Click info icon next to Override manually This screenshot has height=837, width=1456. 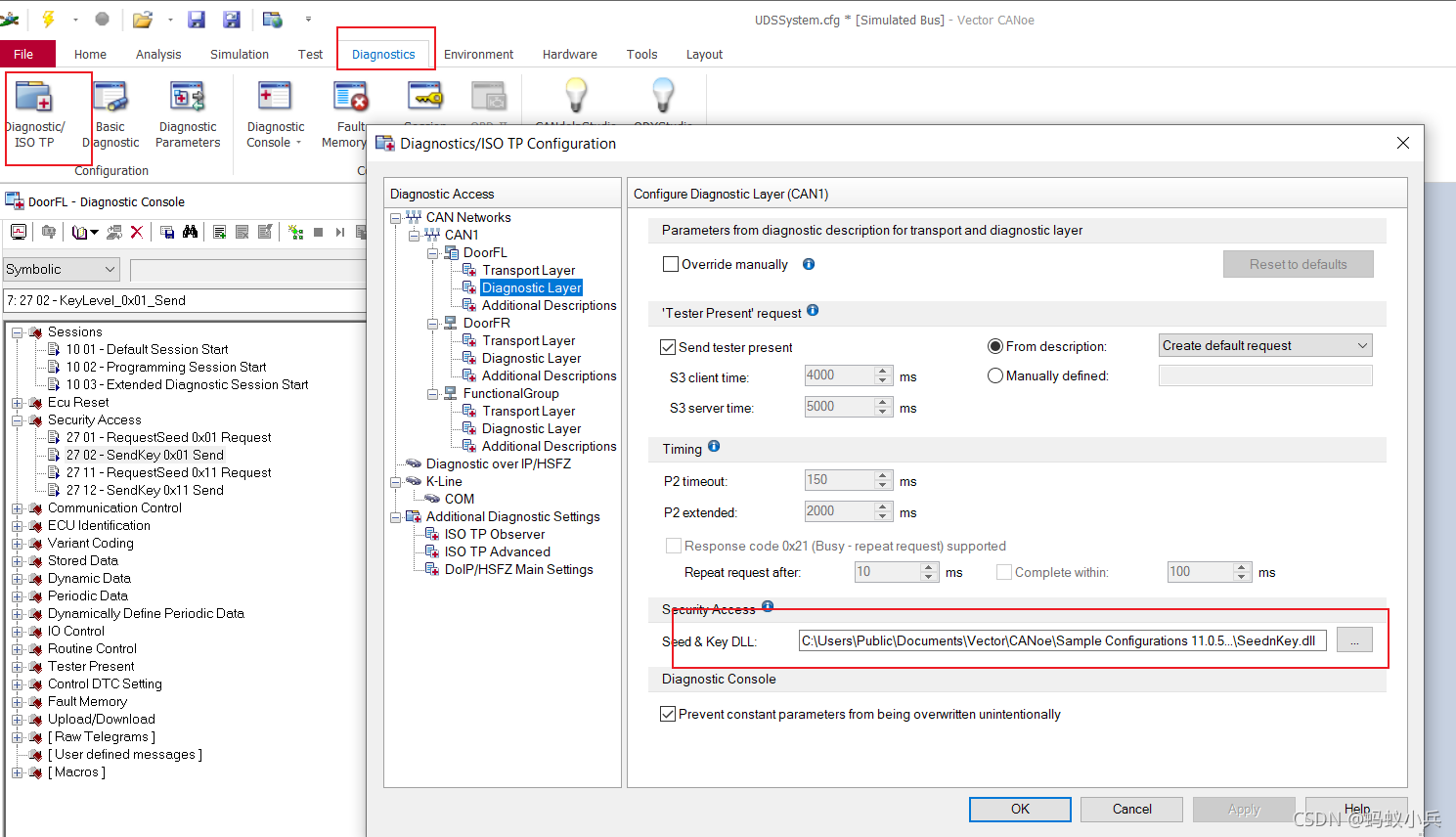click(x=809, y=264)
